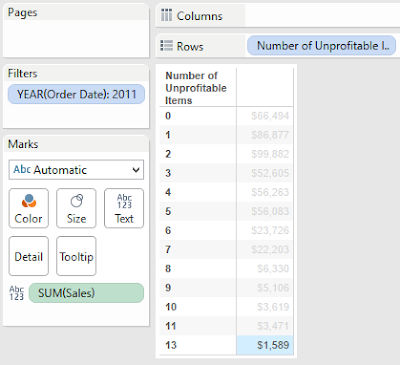Viewport: 400px width, 365px height.
Task: Open the Tooltip marks card
Action: pos(76,256)
